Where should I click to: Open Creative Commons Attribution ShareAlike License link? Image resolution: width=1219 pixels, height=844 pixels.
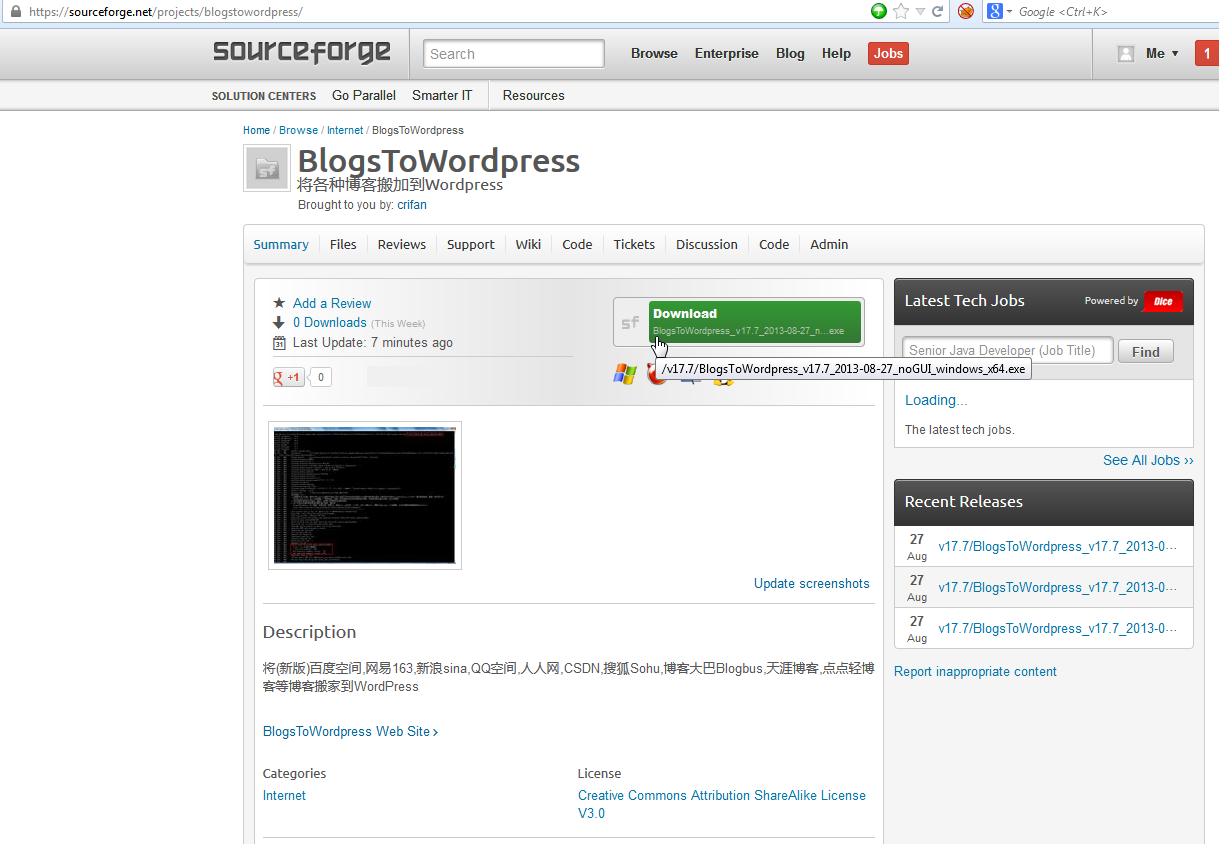click(722, 804)
